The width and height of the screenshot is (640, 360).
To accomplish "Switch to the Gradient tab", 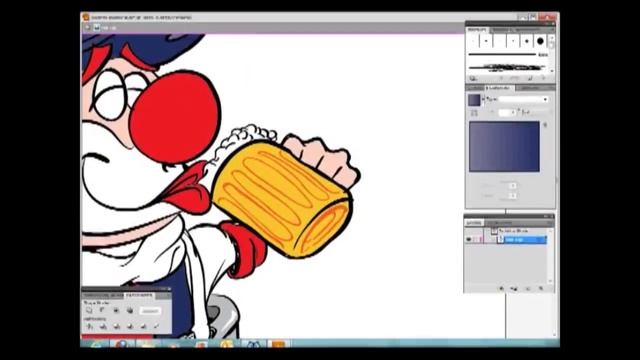I will pyautogui.click(x=500, y=88).
